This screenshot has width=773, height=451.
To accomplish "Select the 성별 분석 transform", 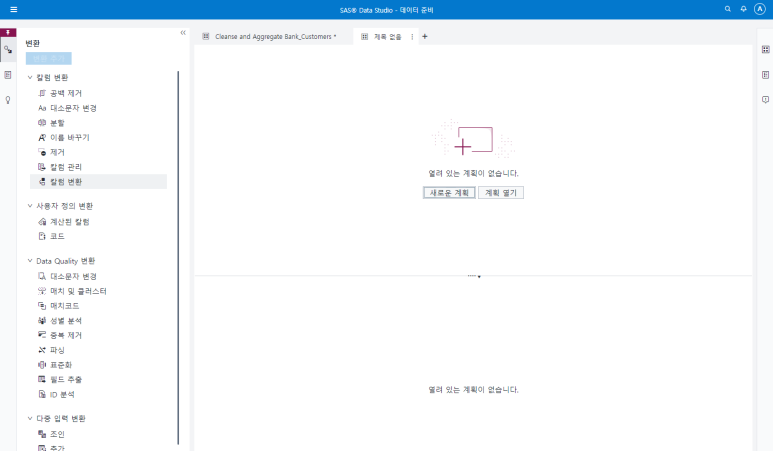I will [99, 321].
